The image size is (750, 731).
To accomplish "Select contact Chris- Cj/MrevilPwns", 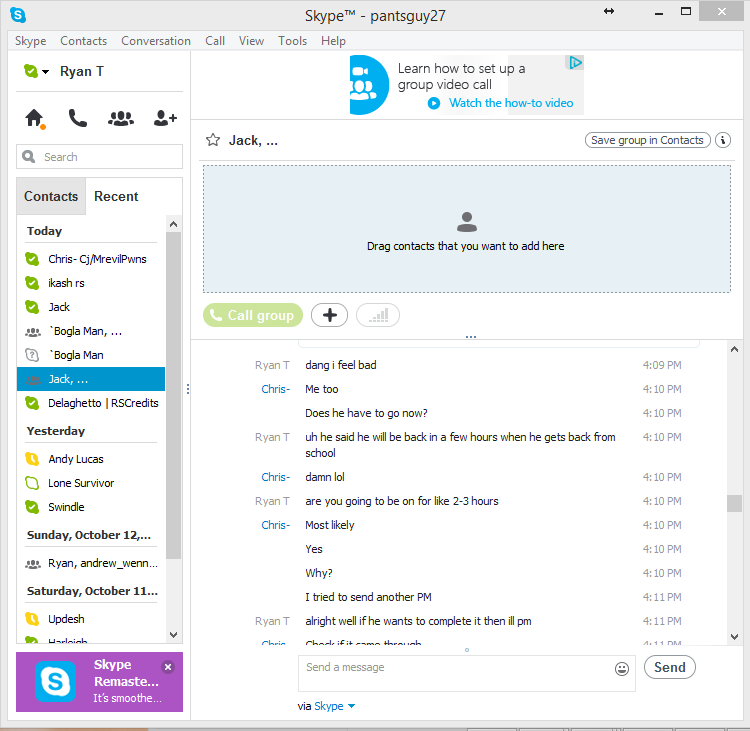I will (x=91, y=259).
